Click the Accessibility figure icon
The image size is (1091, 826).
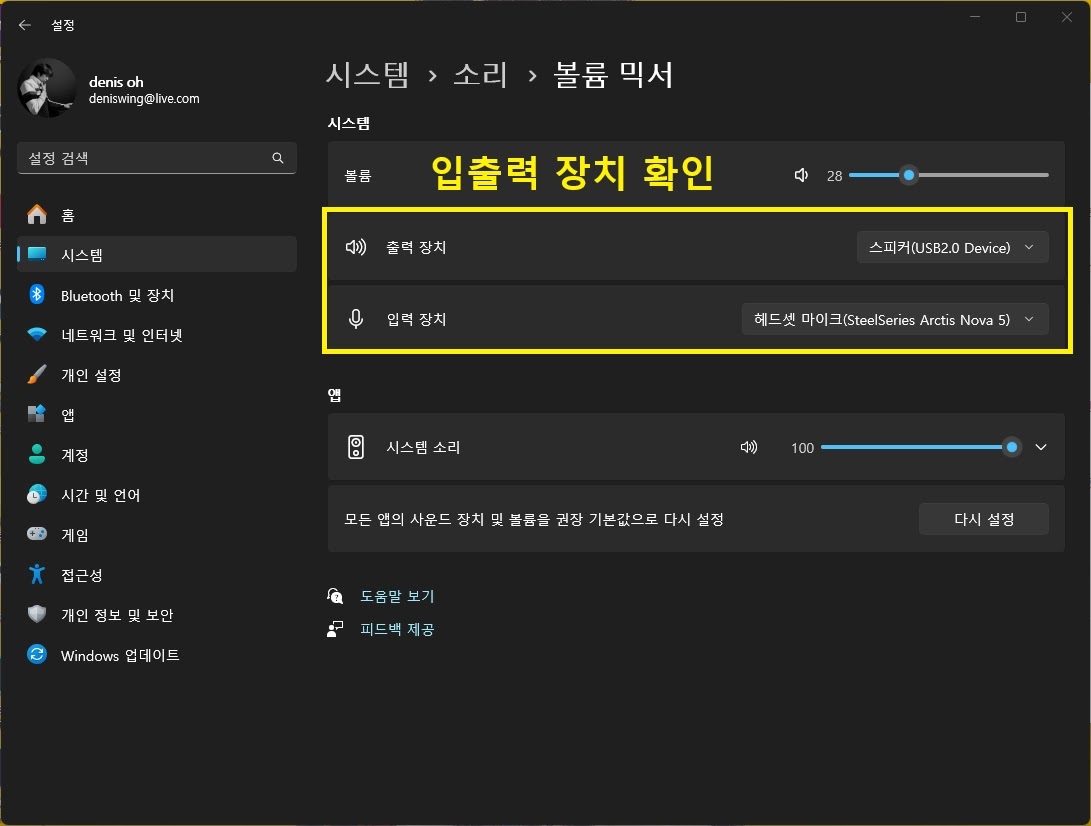tap(37, 574)
